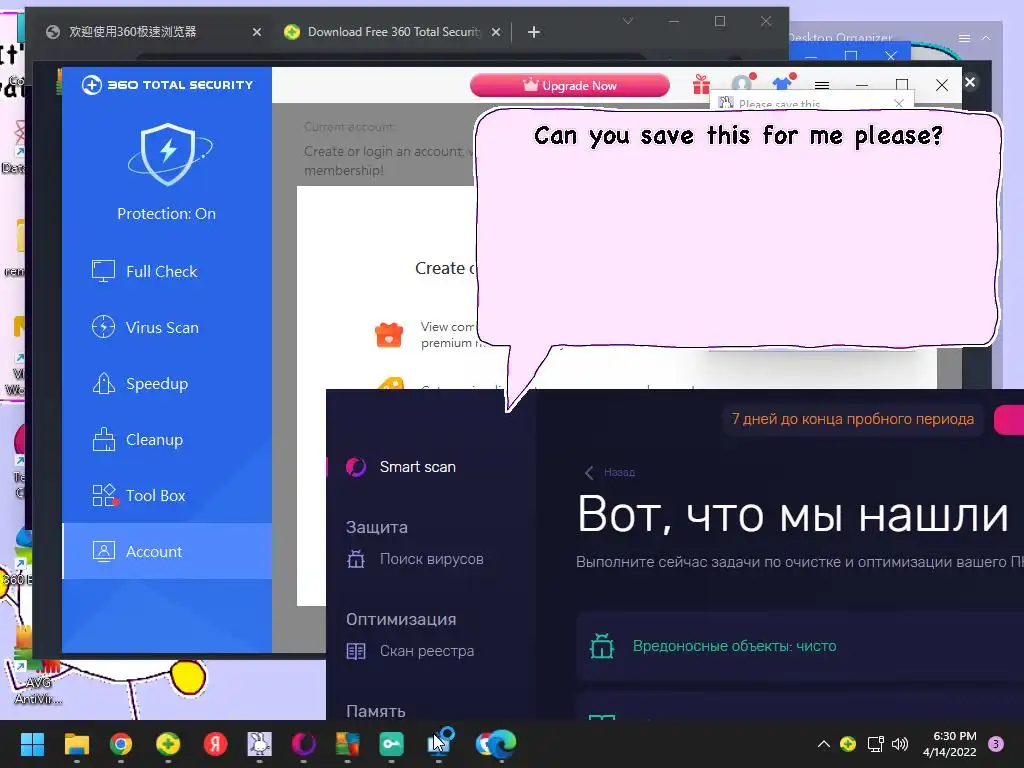This screenshot has height=768, width=1024.
Task: Expand the browser tab list chevron
Action: (x=628, y=21)
